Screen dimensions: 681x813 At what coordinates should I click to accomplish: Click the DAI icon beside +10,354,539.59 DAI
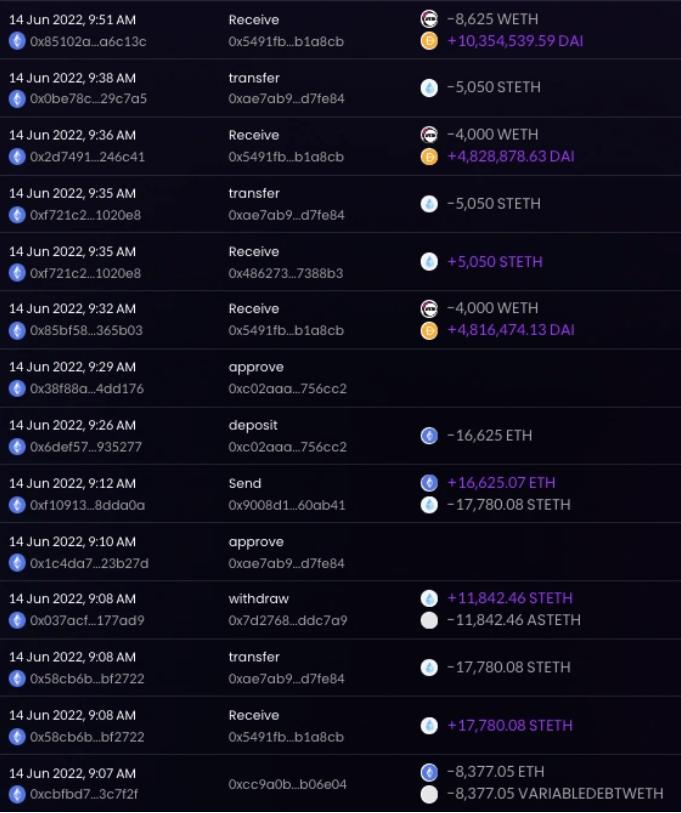(x=429, y=41)
